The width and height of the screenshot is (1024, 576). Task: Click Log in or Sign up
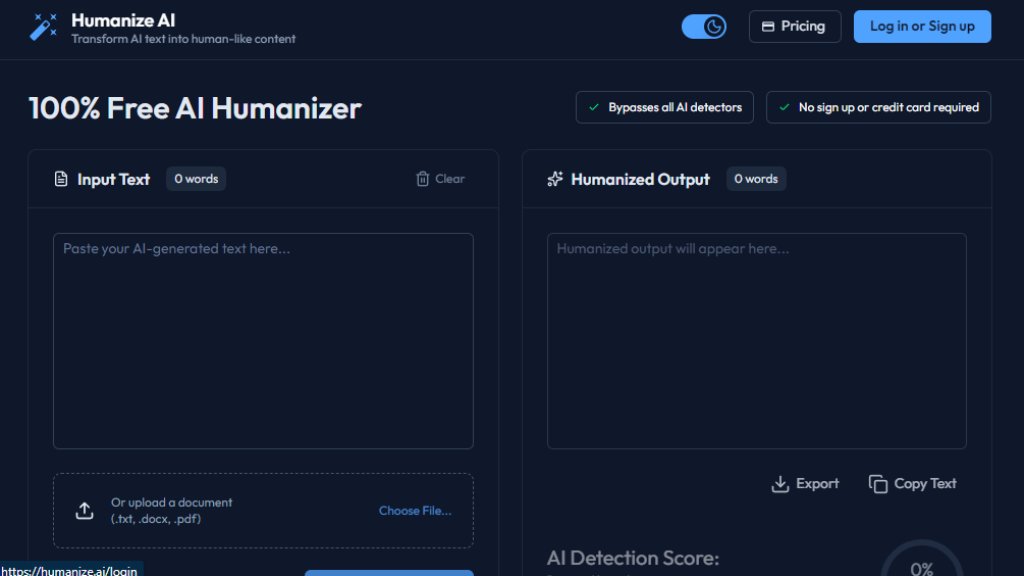[922, 26]
